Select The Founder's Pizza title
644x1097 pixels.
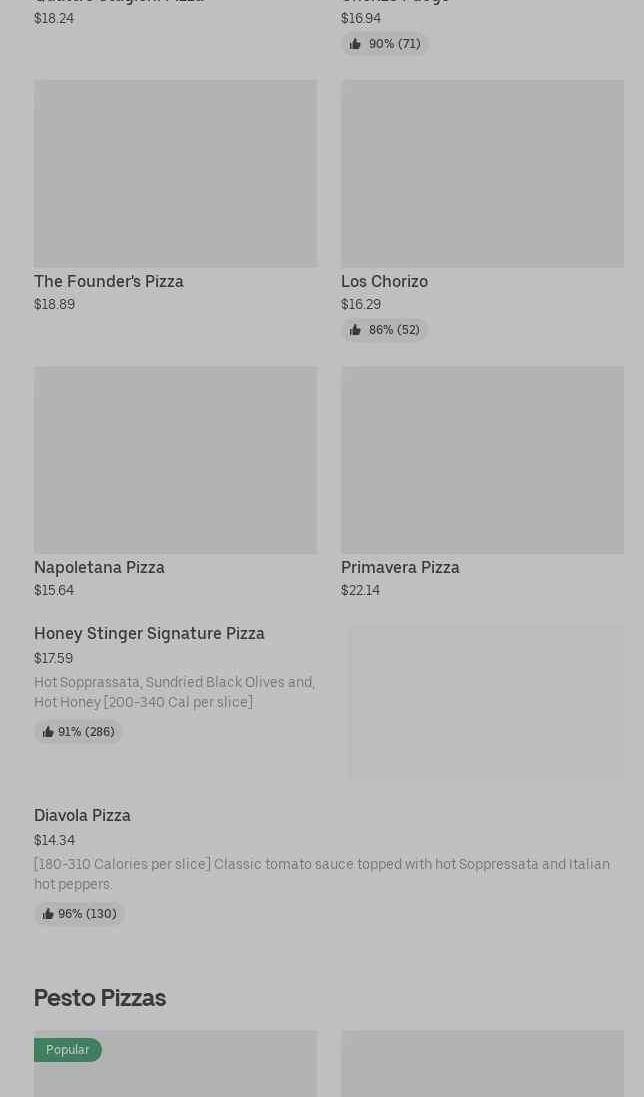tap(109, 281)
